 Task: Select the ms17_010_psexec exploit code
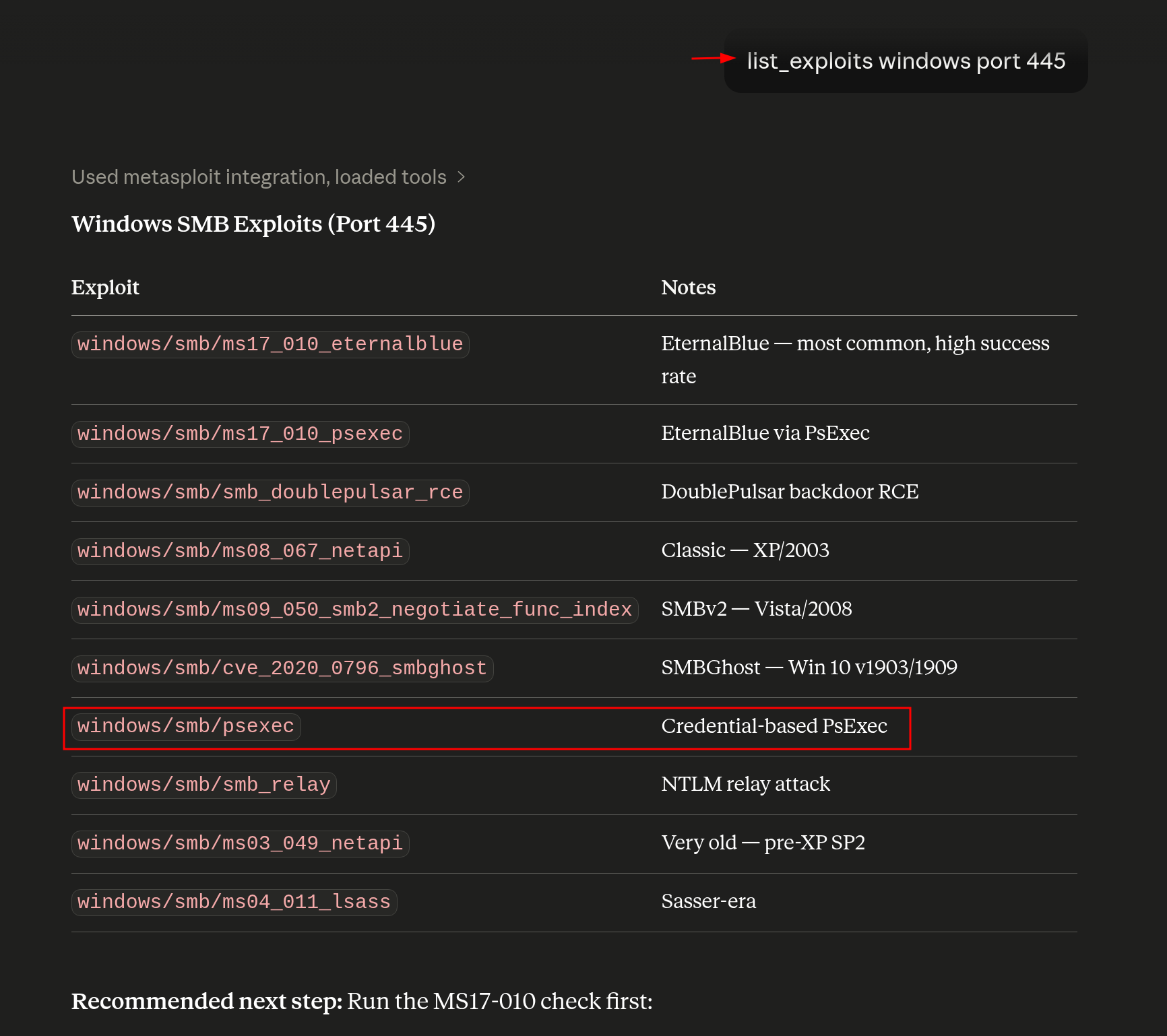[x=240, y=434]
